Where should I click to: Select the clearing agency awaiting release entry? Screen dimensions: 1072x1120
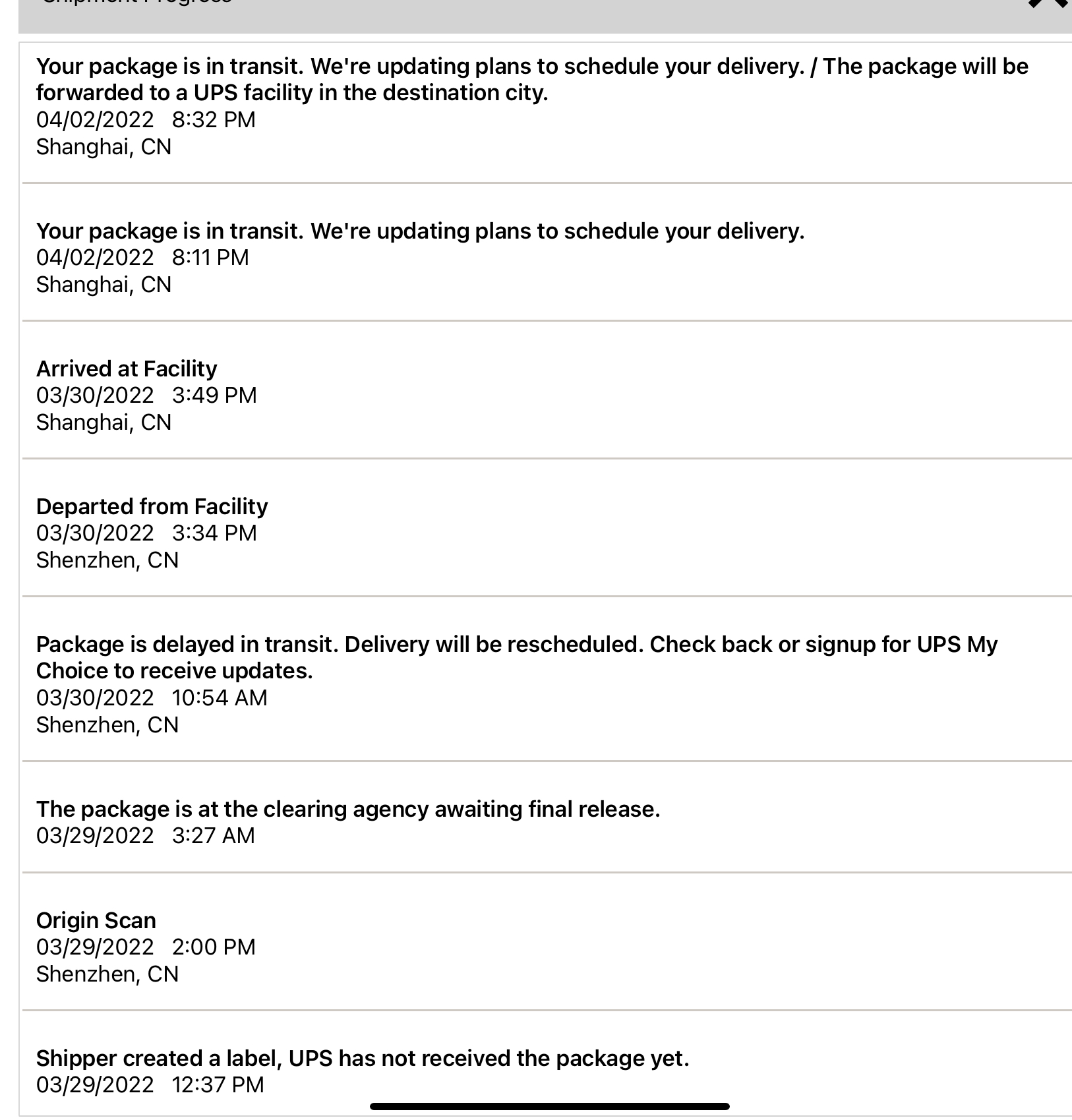[348, 810]
